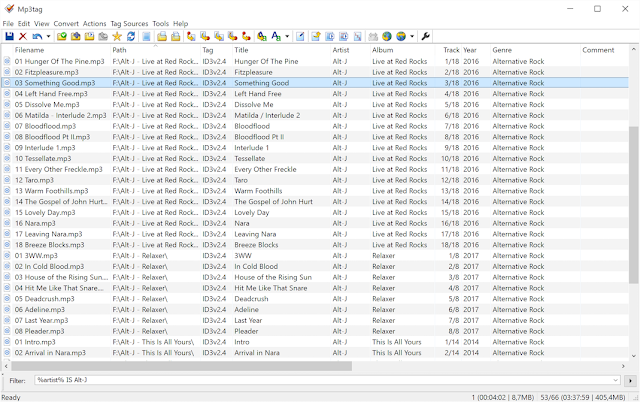Click the Export icon with yellow arrow
The image size is (640, 402).
[316, 36]
